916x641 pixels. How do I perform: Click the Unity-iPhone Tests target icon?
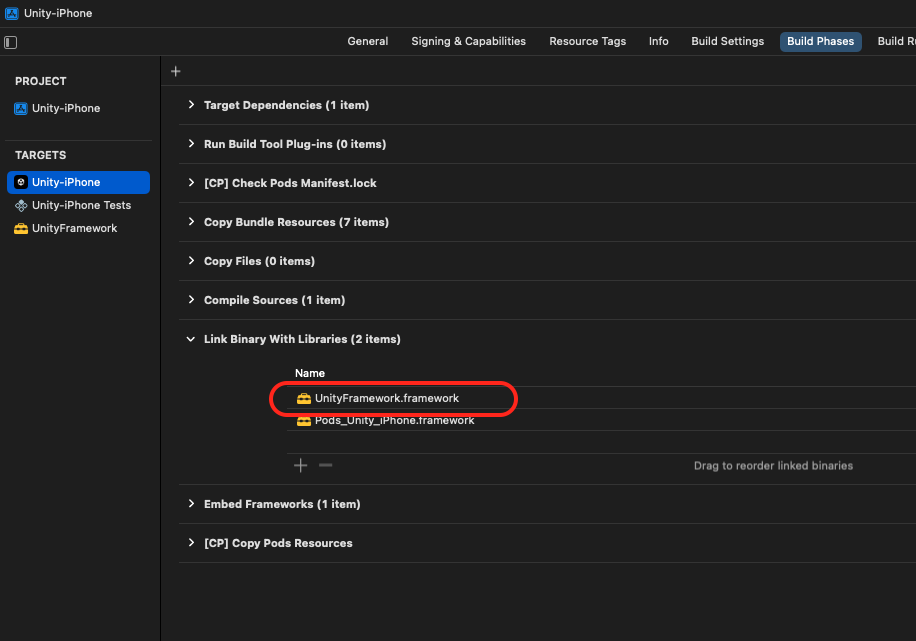click(21, 206)
